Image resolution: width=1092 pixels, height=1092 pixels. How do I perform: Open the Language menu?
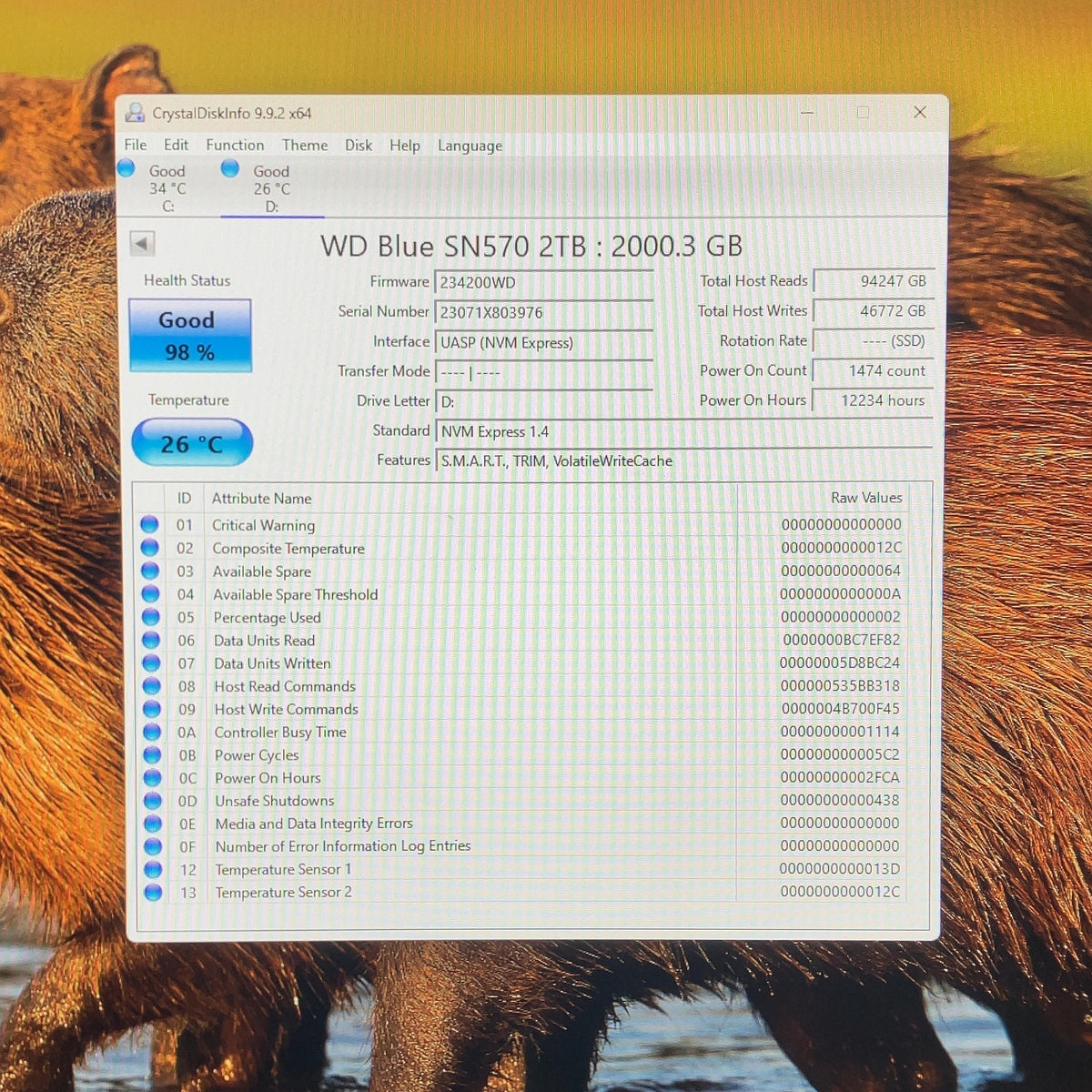[x=470, y=146]
